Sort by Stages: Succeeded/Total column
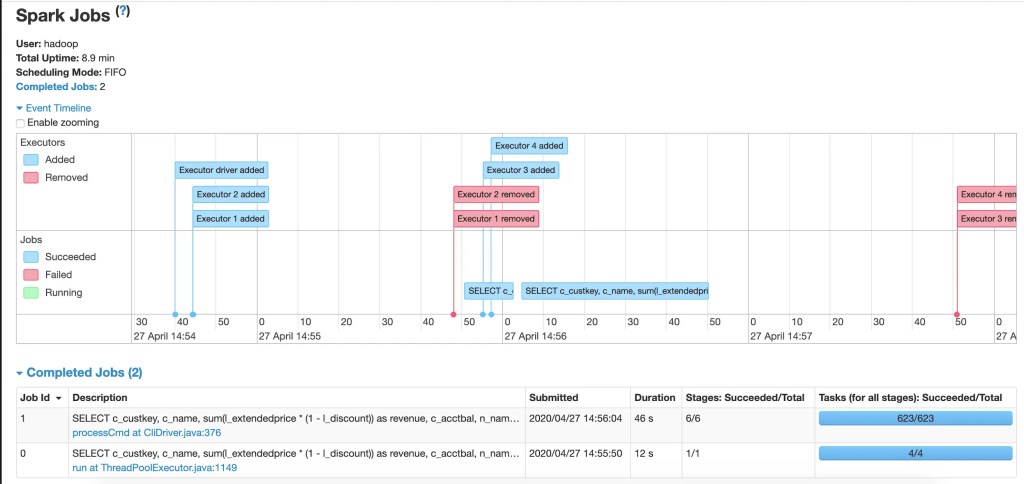Image resolution: width=1024 pixels, height=484 pixels. coord(746,397)
